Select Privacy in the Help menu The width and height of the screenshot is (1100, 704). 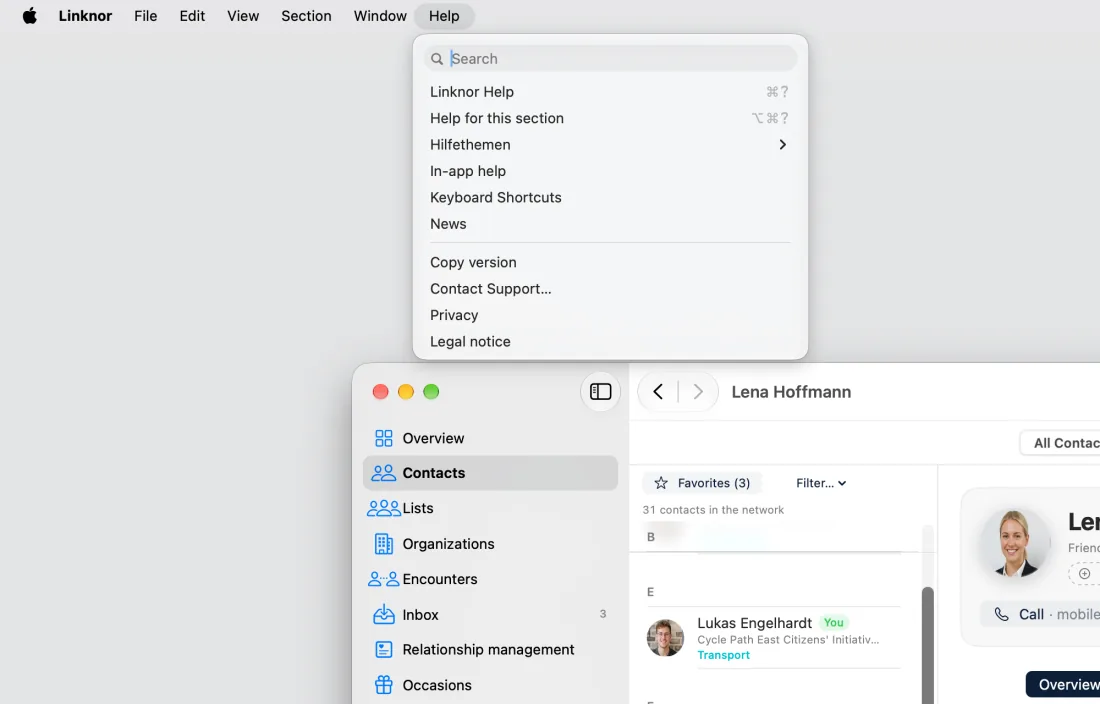click(x=610, y=316)
